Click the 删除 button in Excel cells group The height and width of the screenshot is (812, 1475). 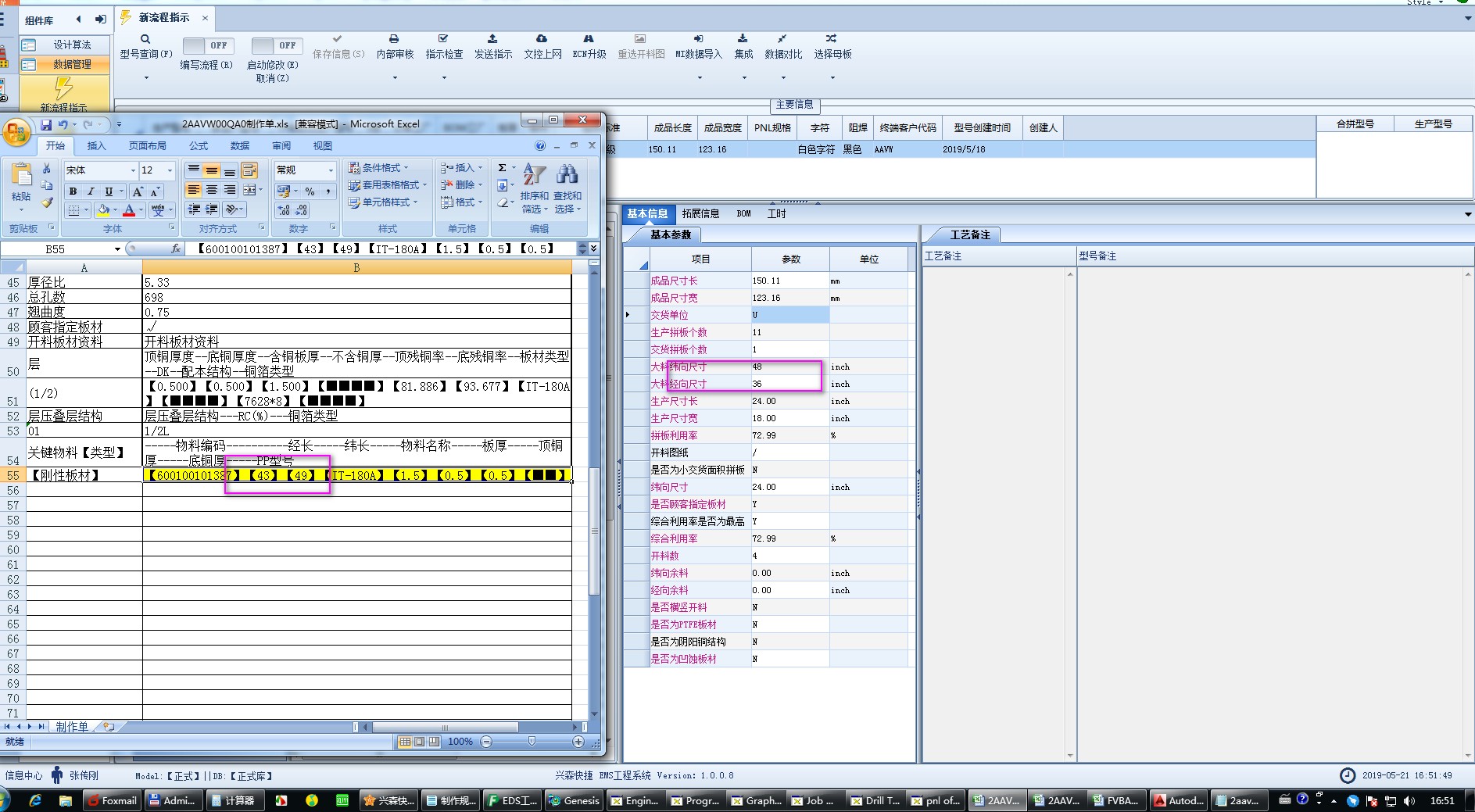[x=461, y=185]
